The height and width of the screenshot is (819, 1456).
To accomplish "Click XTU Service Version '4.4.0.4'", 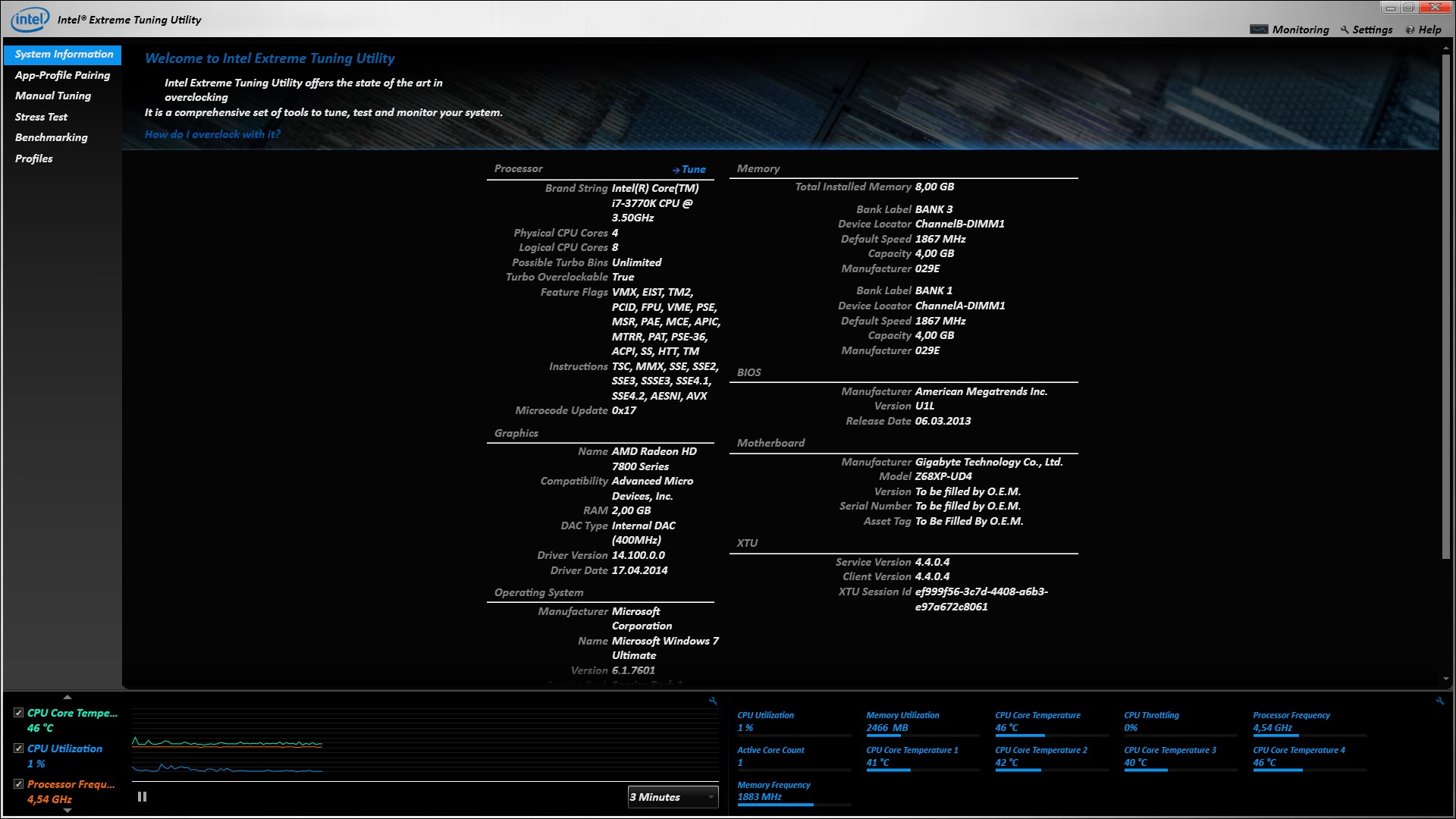I will [x=932, y=562].
